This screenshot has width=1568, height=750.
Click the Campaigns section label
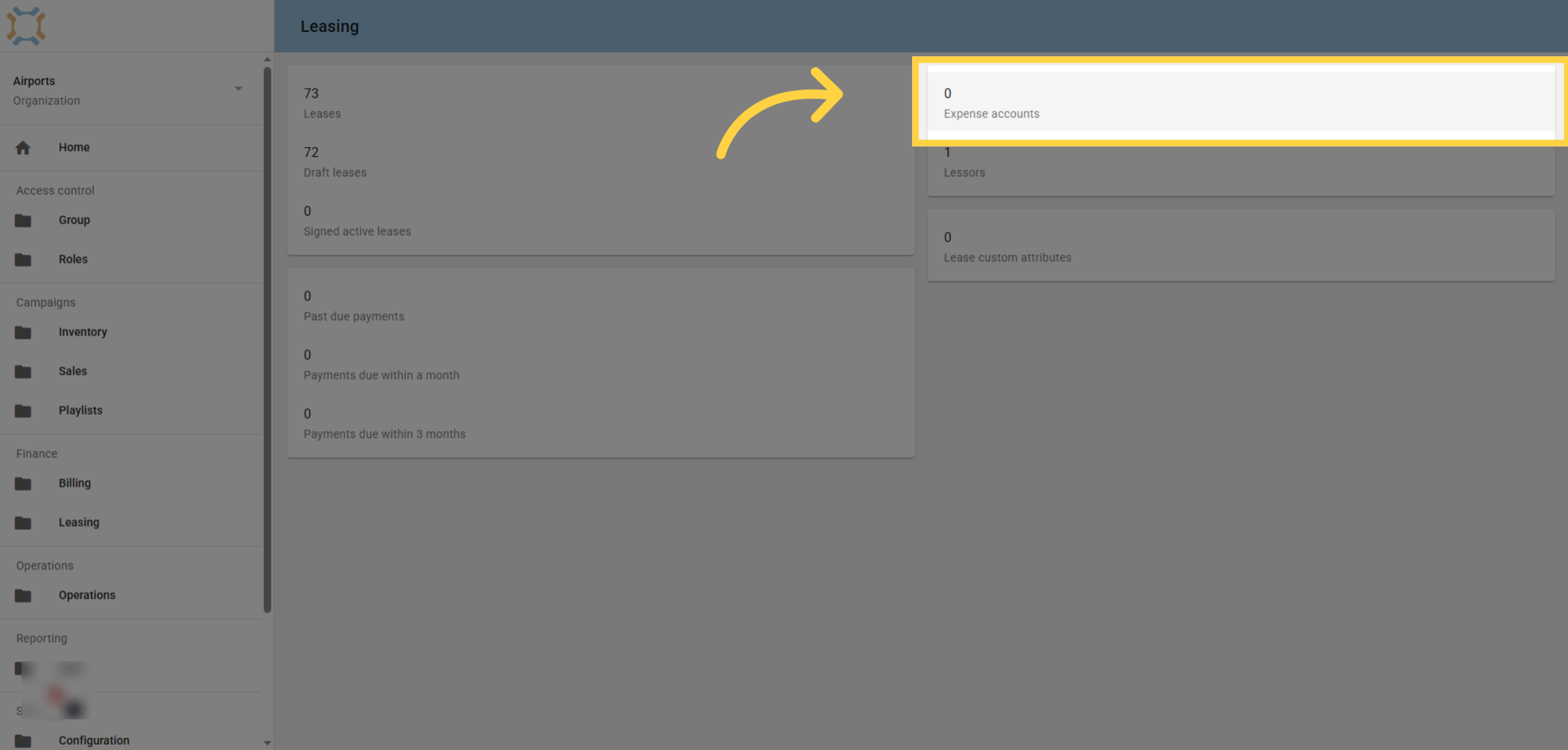46,302
